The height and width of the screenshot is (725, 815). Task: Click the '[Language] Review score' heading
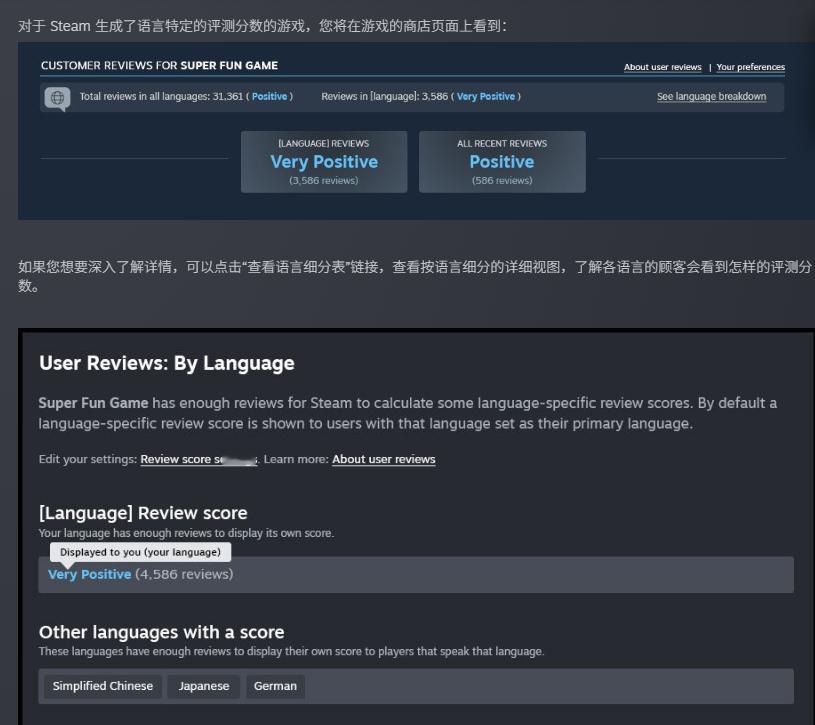coord(143,513)
